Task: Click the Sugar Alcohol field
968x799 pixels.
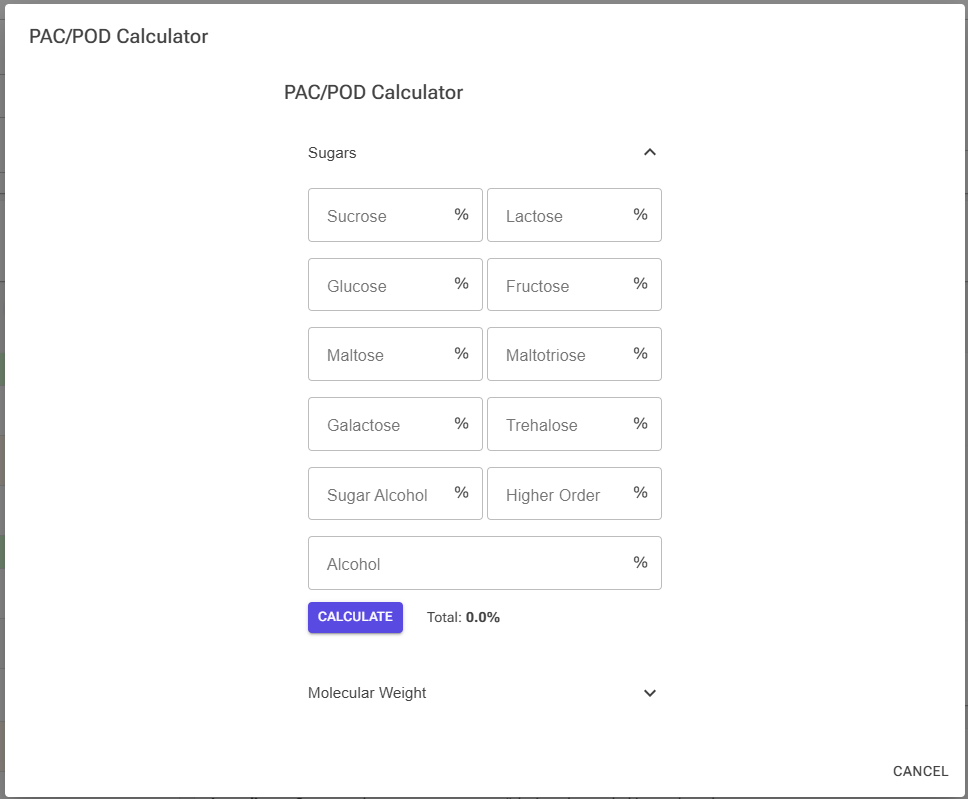Action: (395, 493)
